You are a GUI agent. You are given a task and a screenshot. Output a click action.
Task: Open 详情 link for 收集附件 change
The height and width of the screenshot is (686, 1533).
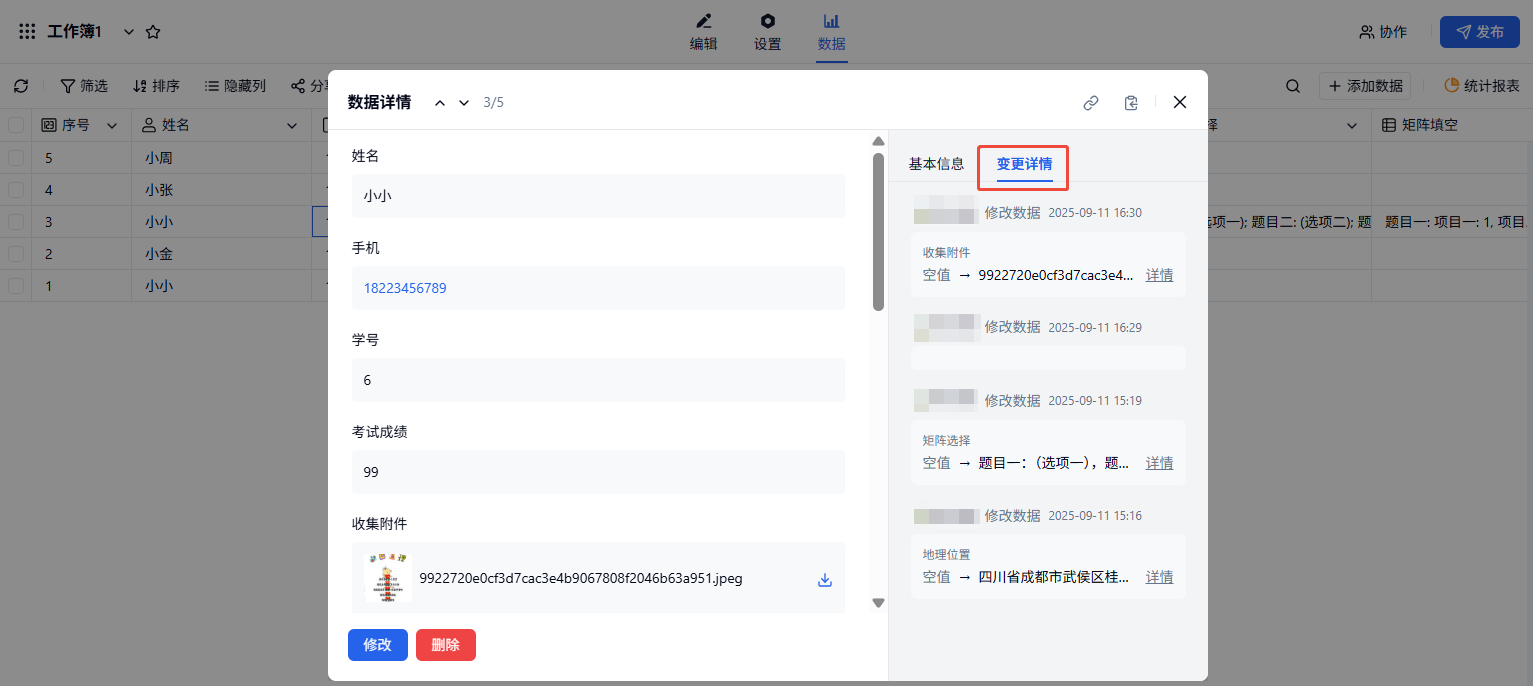1159,275
